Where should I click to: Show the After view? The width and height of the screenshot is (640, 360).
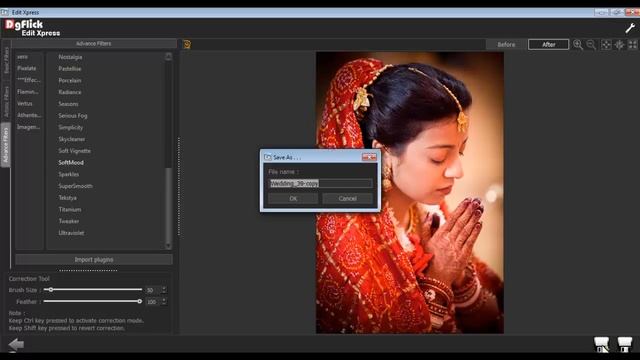click(x=548, y=44)
